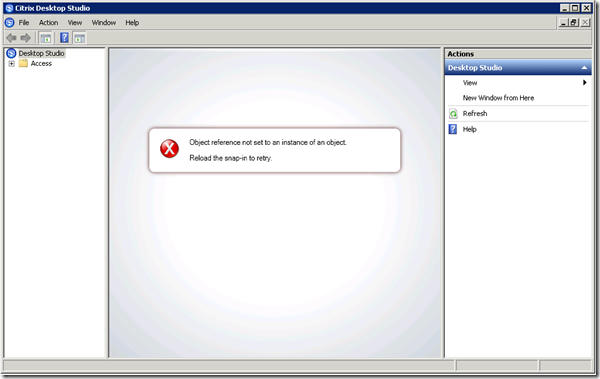This screenshot has width=600, height=379.
Task: Click Refresh in the Actions pane
Action: (x=475, y=114)
